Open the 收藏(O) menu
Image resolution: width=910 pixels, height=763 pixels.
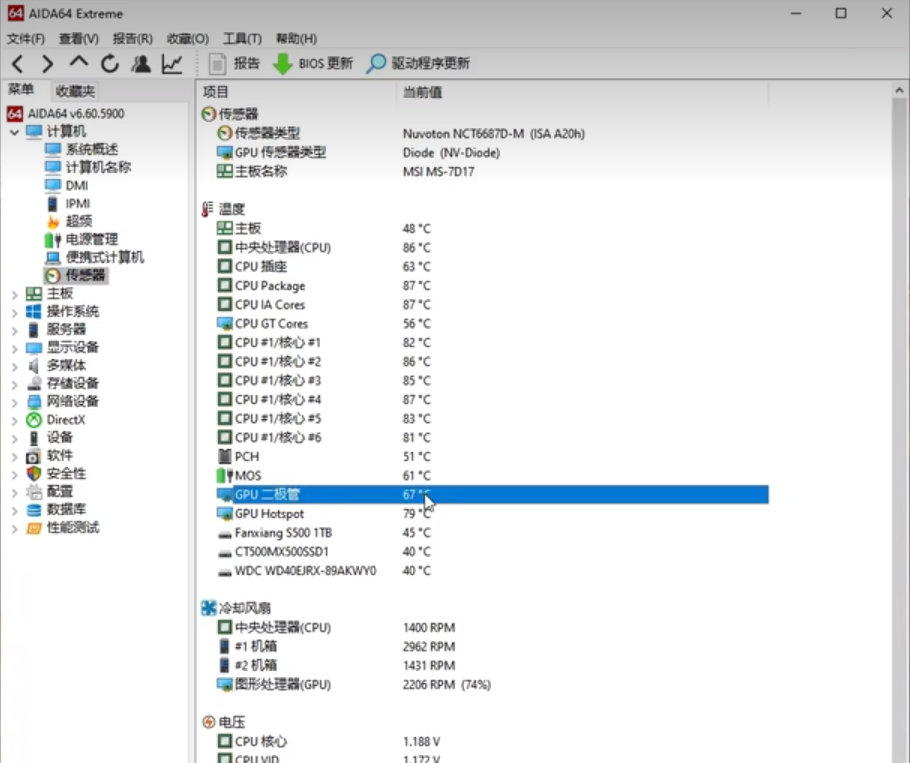point(188,39)
